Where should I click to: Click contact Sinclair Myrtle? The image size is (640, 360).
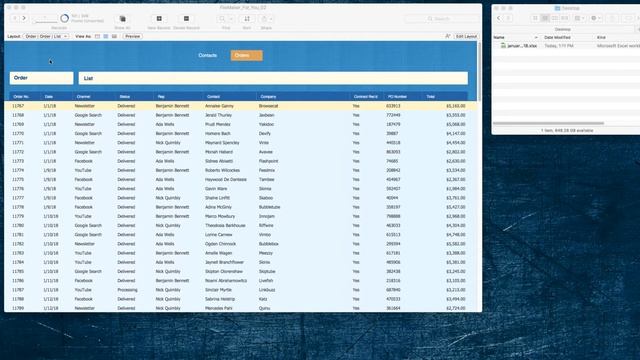click(x=218, y=290)
